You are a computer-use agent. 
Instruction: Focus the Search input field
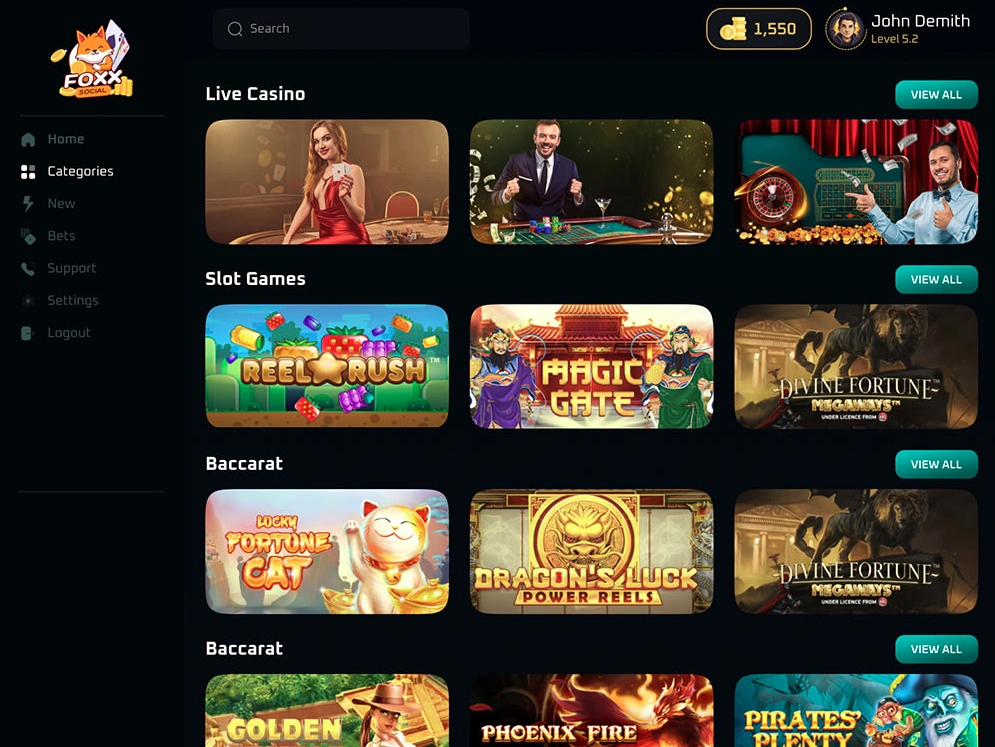coord(341,29)
